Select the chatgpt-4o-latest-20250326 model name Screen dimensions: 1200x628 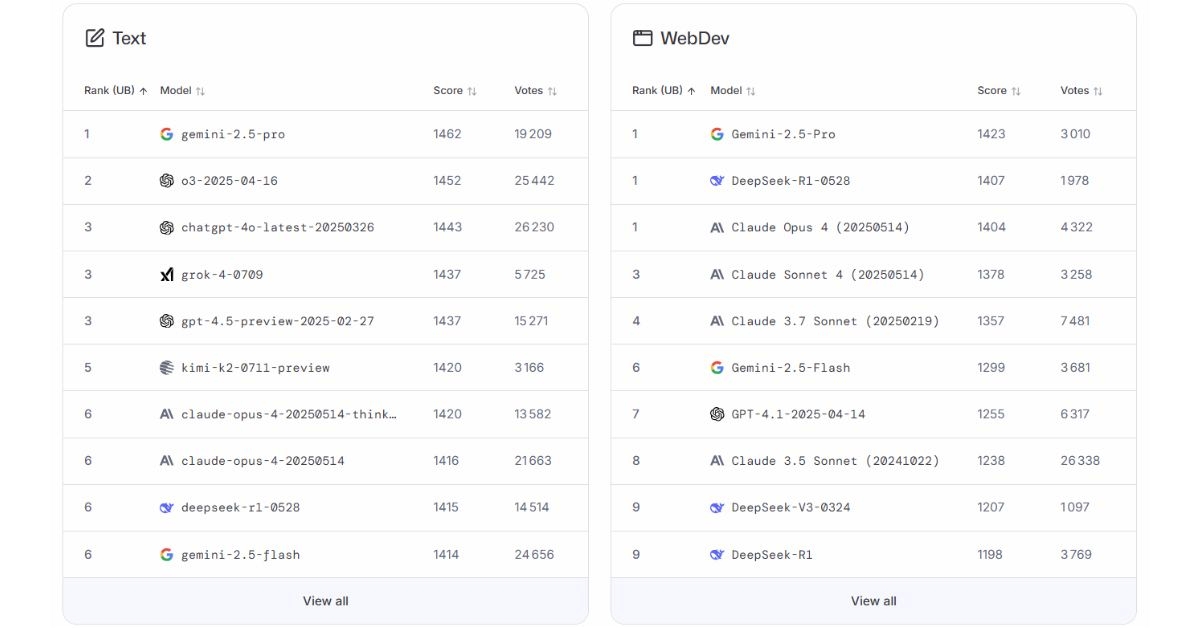tap(278, 227)
